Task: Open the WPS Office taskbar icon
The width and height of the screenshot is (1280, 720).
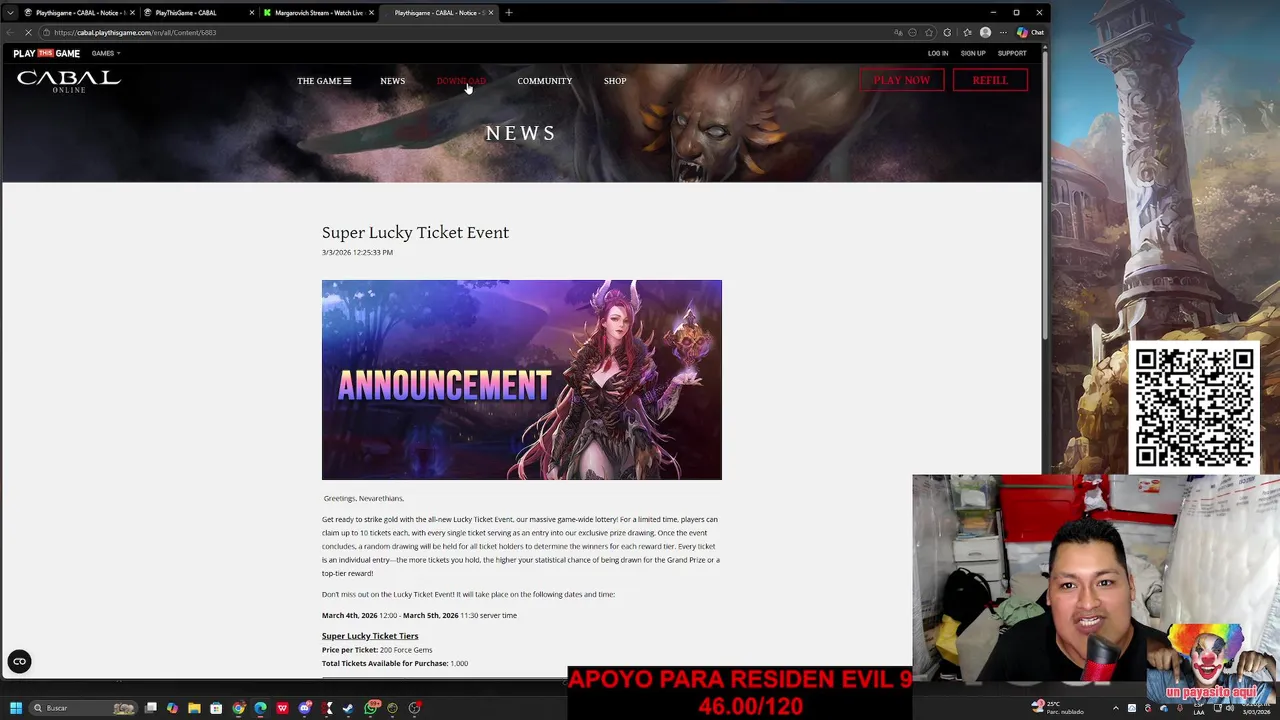Action: click(x=282, y=708)
